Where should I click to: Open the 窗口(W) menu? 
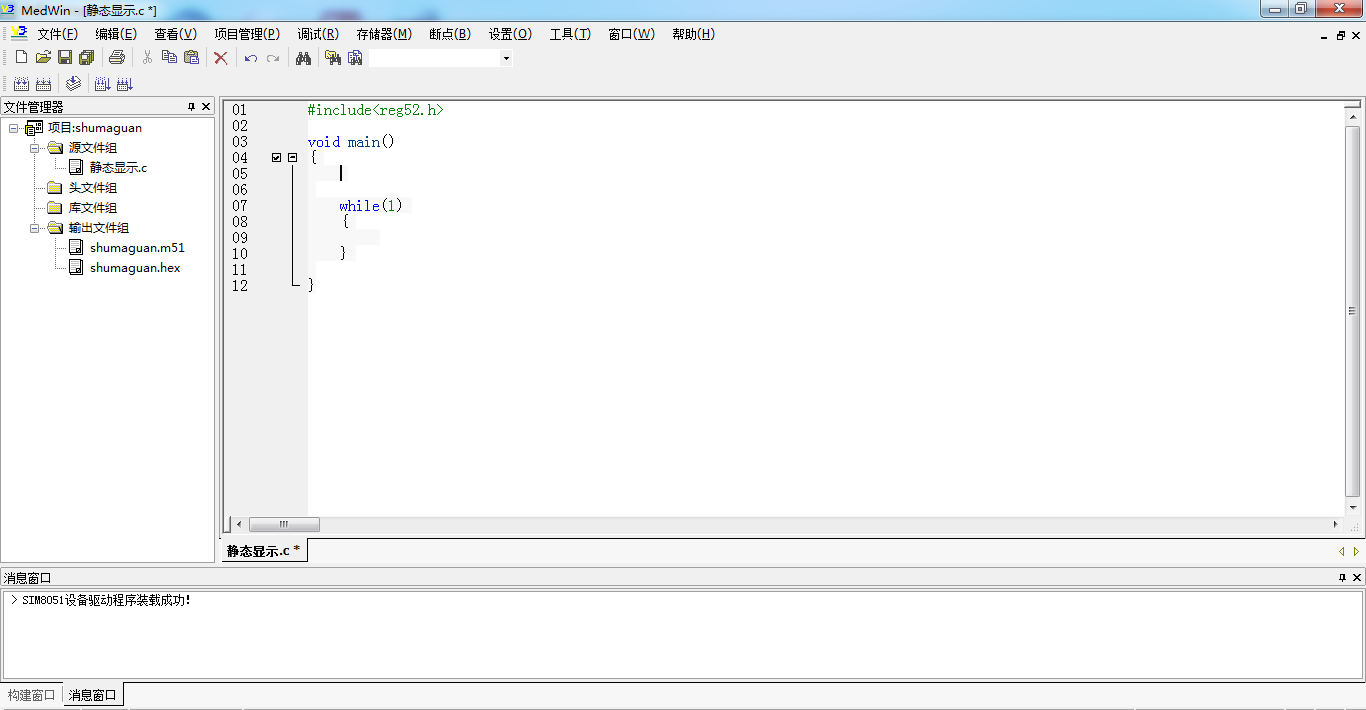[631, 34]
